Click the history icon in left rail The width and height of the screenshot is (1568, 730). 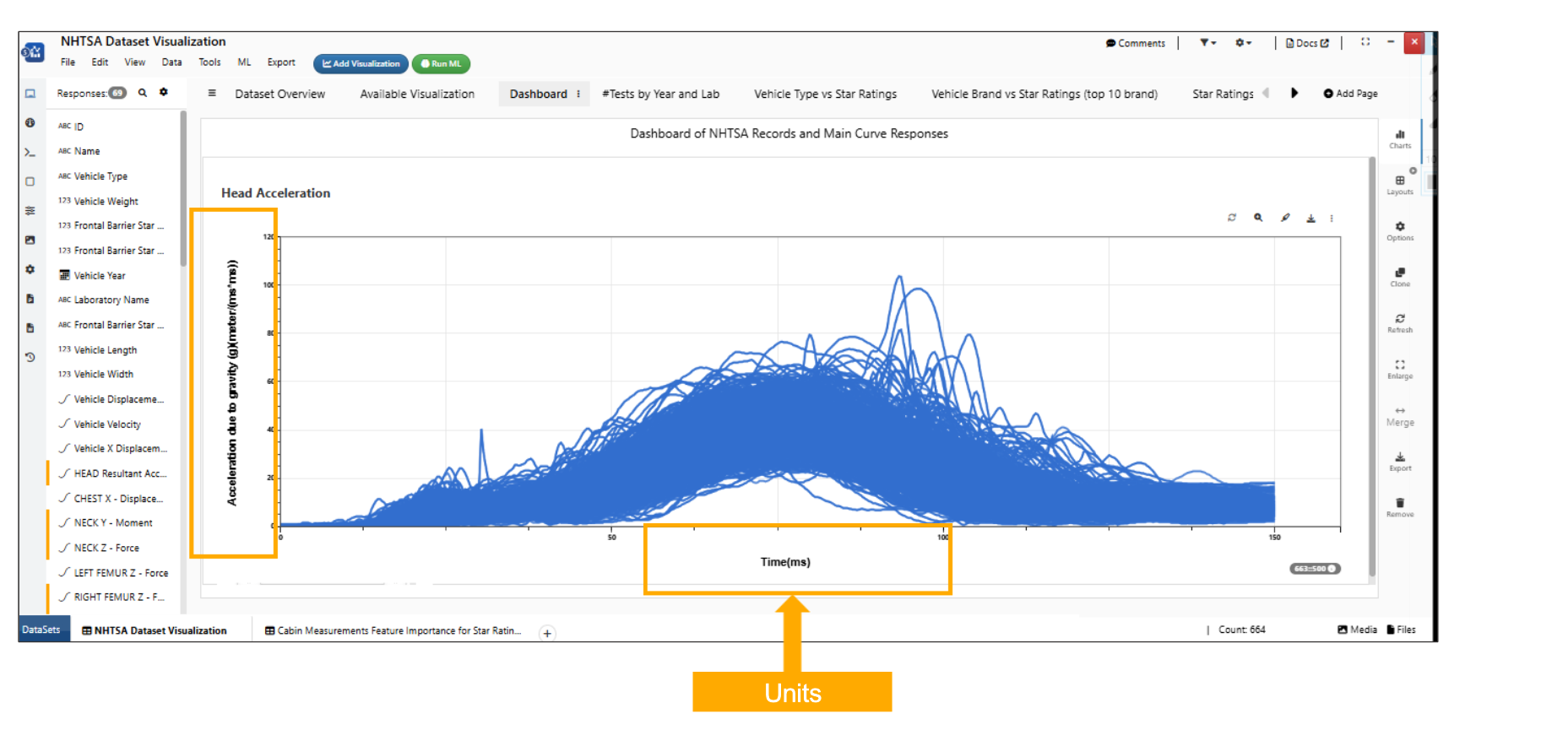[30, 357]
